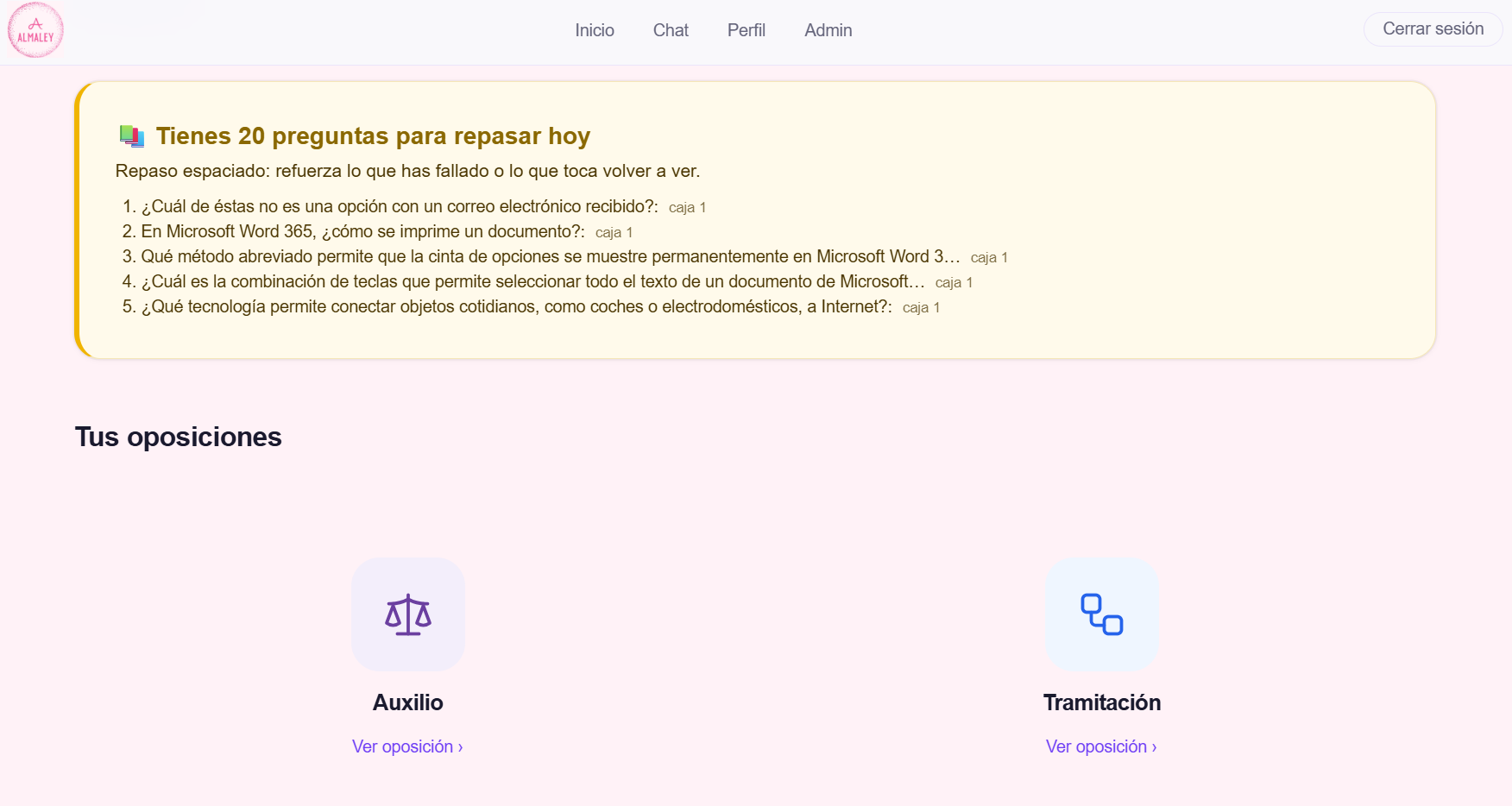The height and width of the screenshot is (806, 1512).
Task: Click caja 1 label of question 5
Action: click(921, 307)
